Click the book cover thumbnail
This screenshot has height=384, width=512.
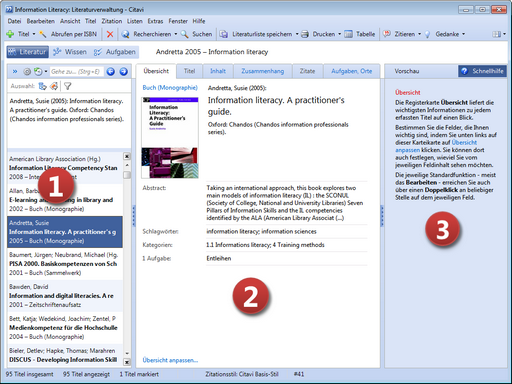(170, 138)
